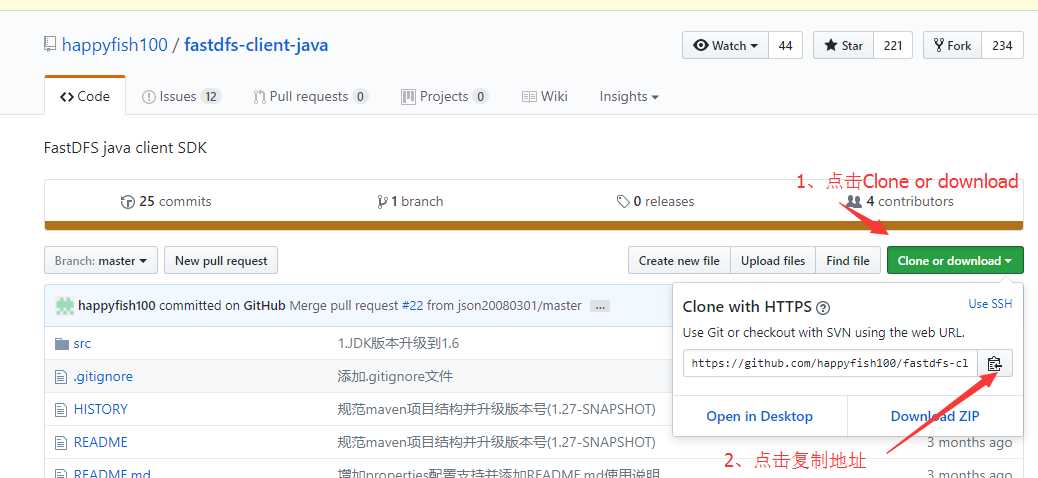Click the repository book icon beside happyfish100
1038x478 pixels.
pyautogui.click(x=50, y=45)
